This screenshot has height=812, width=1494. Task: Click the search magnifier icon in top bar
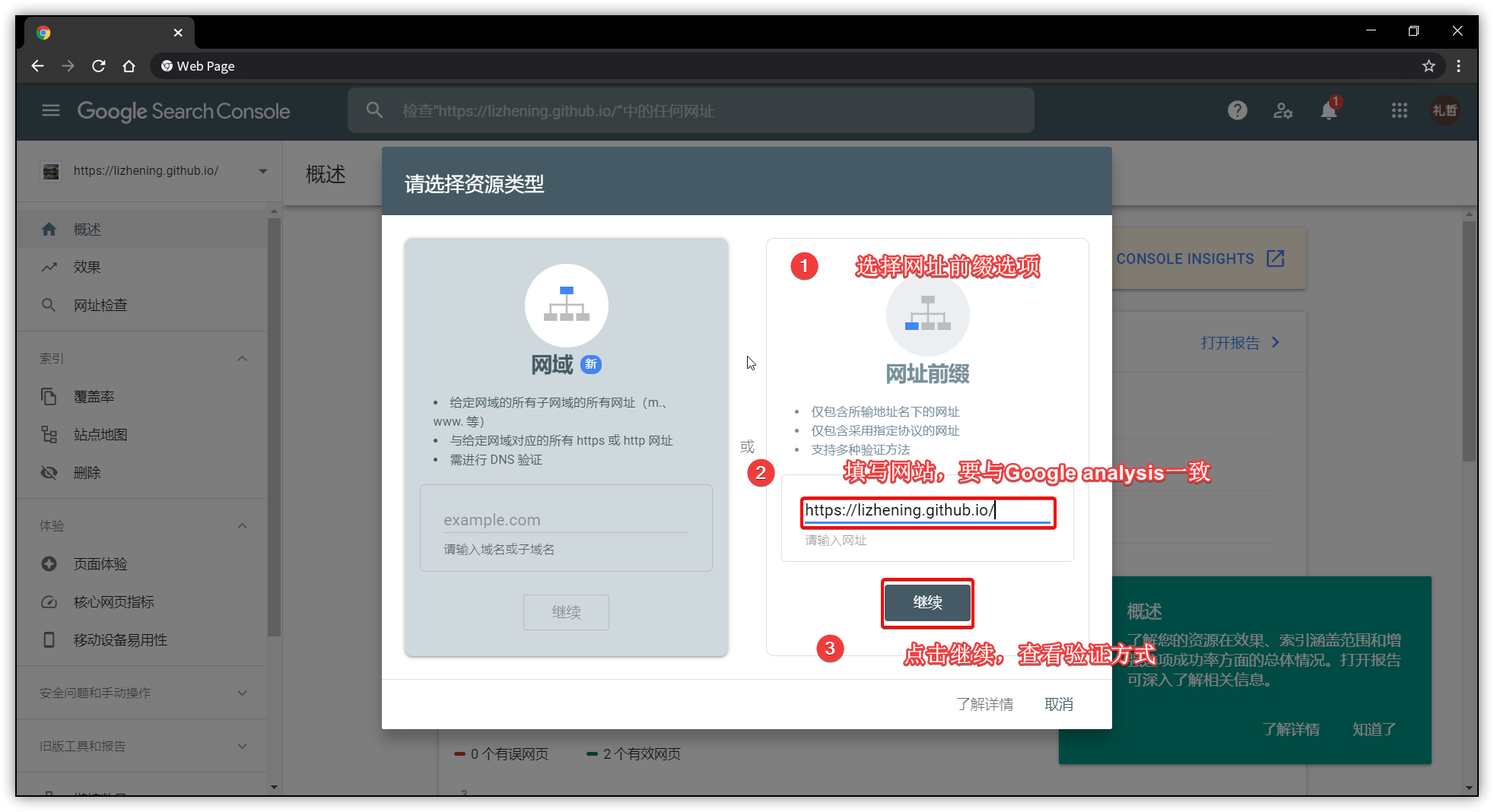click(374, 111)
